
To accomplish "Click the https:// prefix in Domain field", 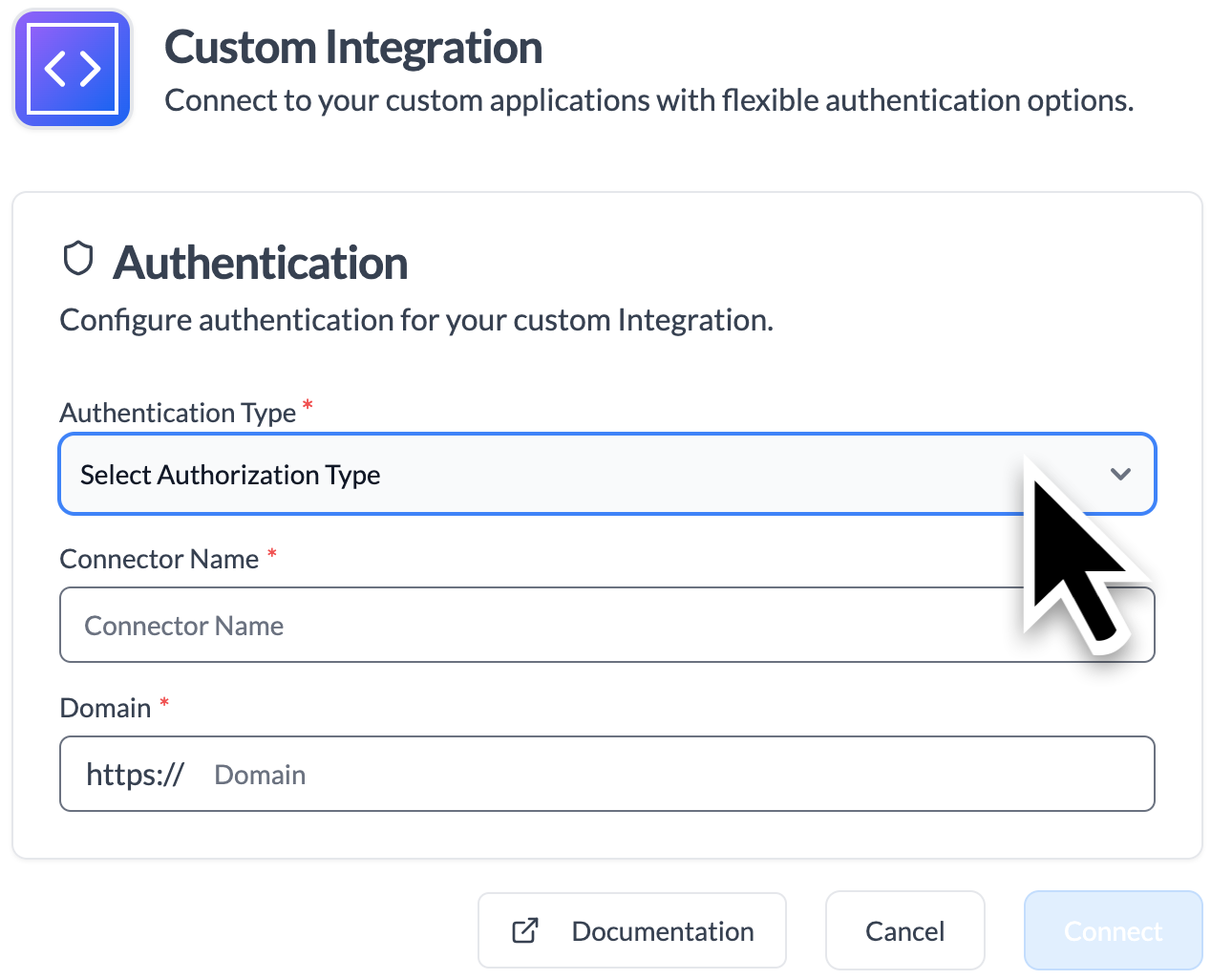I will (x=135, y=775).
